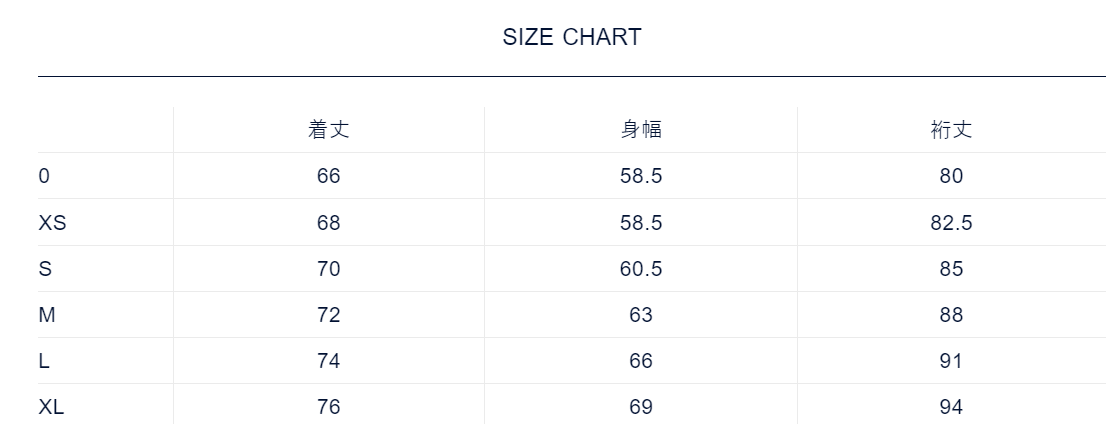Select the 着丈 value 72 for size M
This screenshot has width=1108, height=424.
pyautogui.click(x=328, y=315)
